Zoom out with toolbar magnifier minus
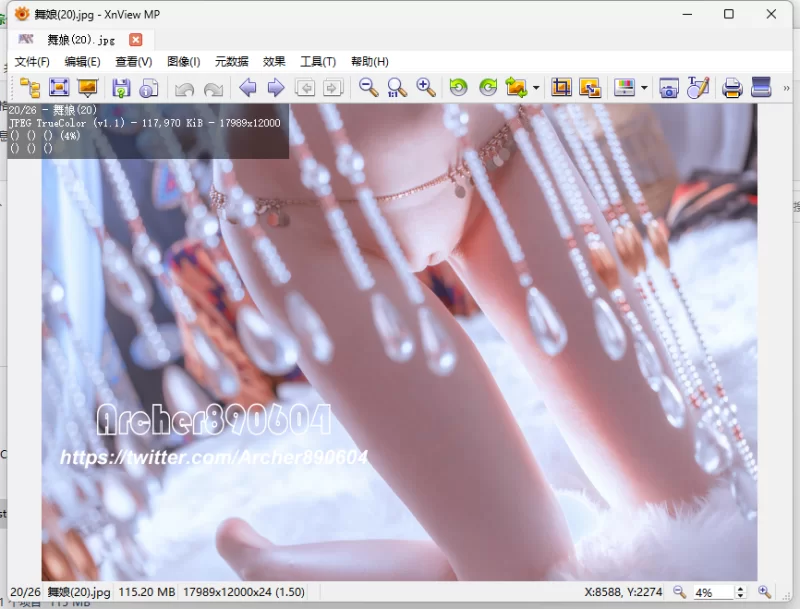 [x=368, y=88]
